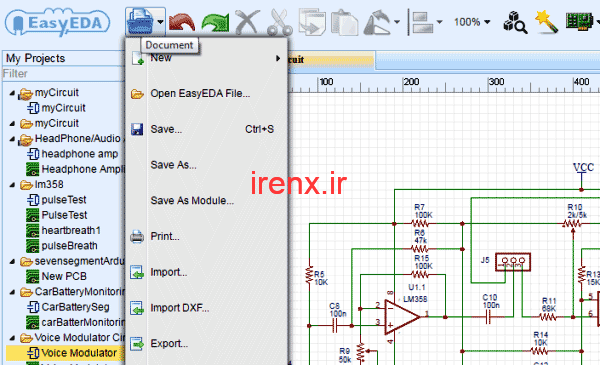Screen dimensions: 600x365
Task: Select Save As Module...
Action: (207, 200)
